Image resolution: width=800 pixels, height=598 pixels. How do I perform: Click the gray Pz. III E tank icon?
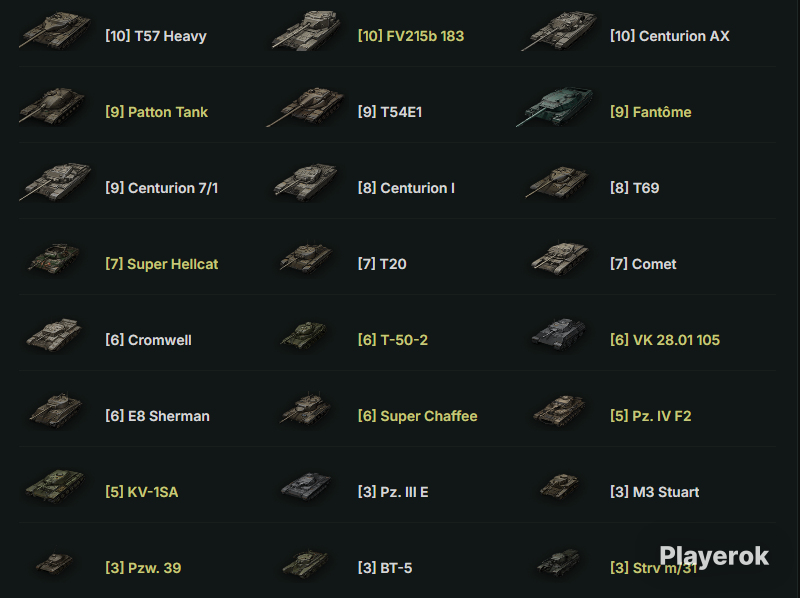tap(306, 486)
